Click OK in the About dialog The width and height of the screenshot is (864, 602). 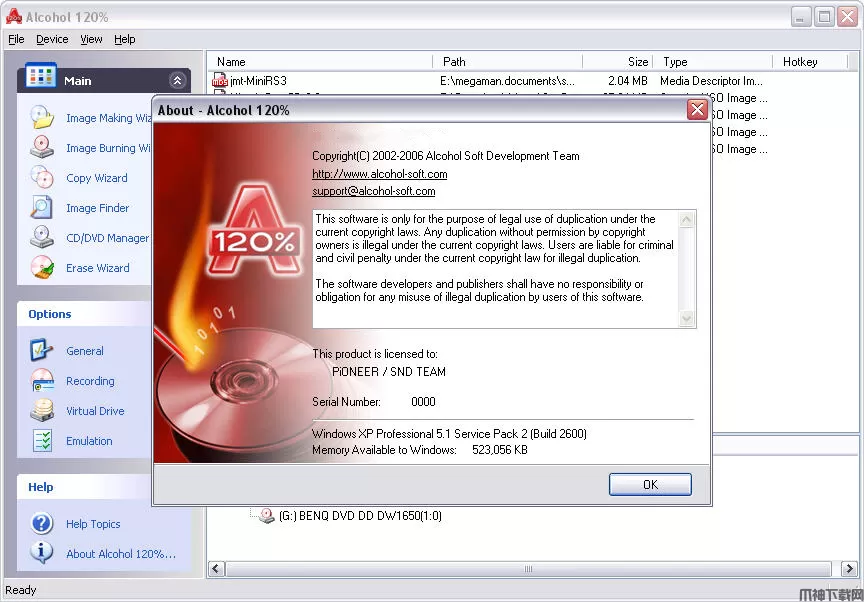pyautogui.click(x=650, y=484)
